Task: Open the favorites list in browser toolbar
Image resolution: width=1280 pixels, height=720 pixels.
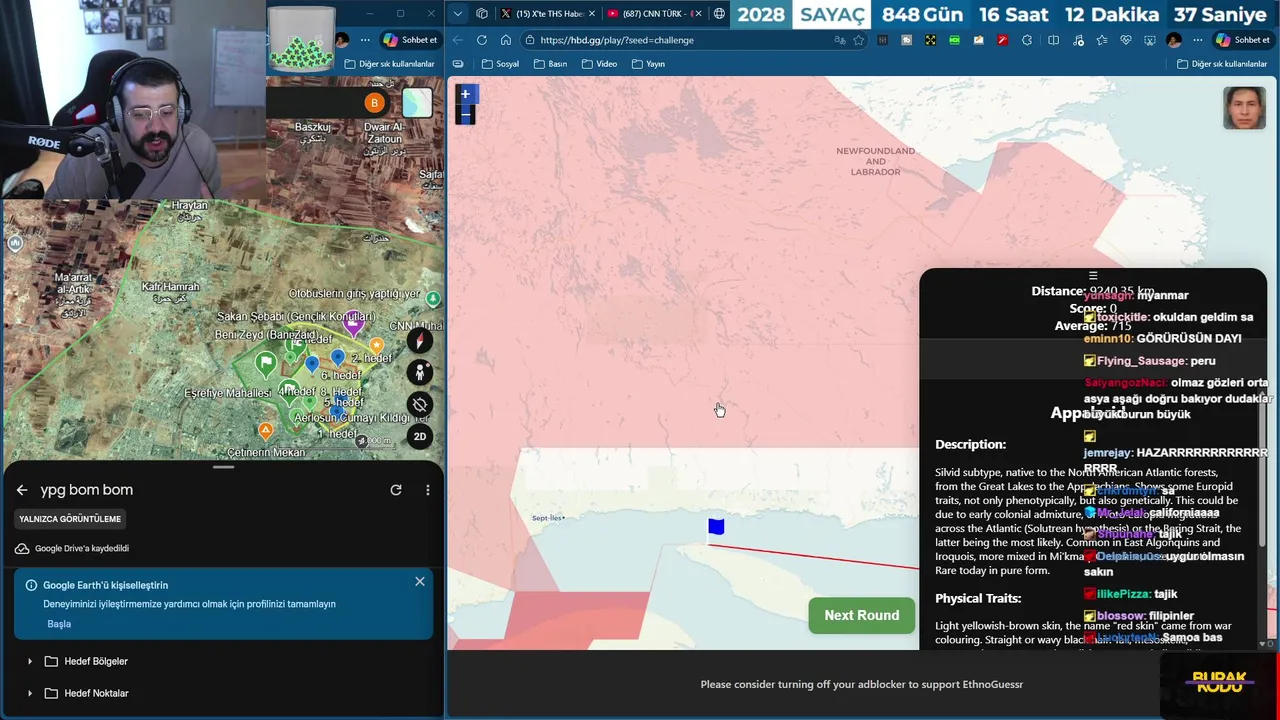Action: click(1101, 40)
